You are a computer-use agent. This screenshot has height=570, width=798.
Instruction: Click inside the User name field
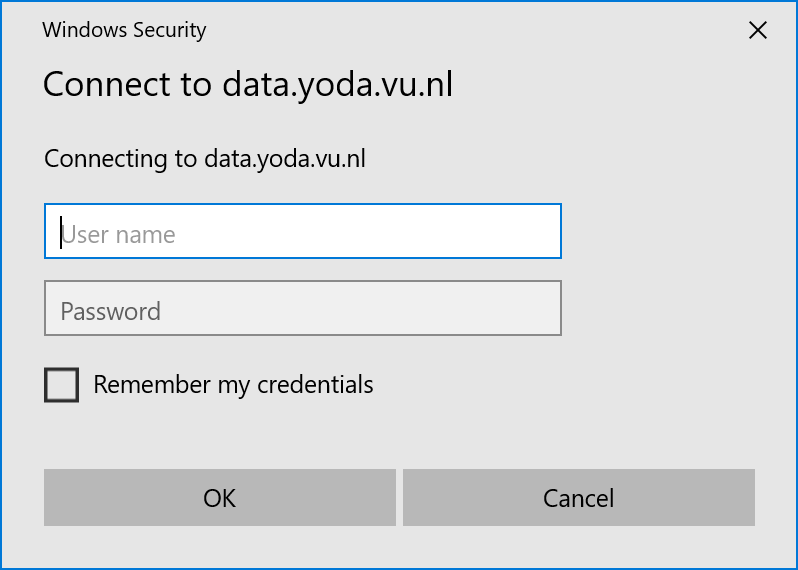click(302, 231)
